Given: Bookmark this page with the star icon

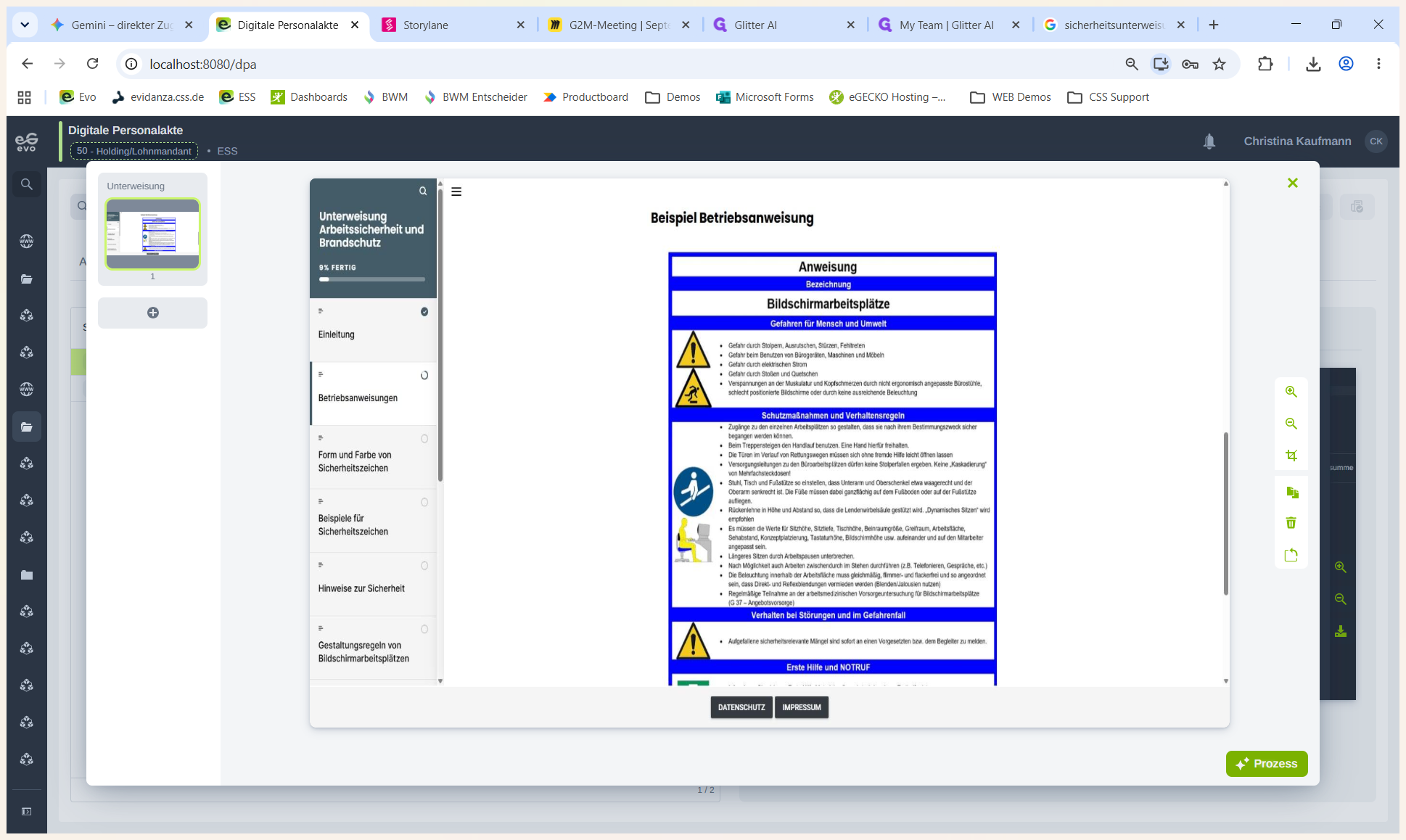Looking at the screenshot, I should (x=1219, y=64).
